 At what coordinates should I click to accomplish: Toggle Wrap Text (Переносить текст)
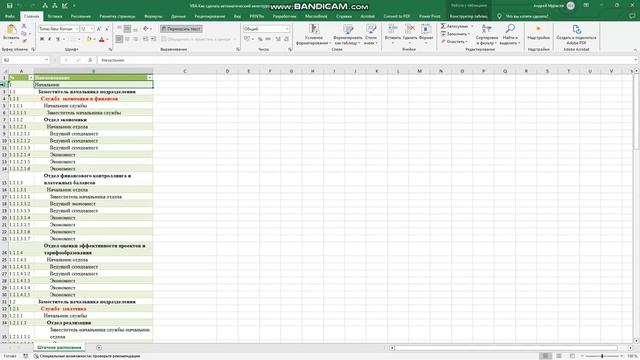coord(181,29)
